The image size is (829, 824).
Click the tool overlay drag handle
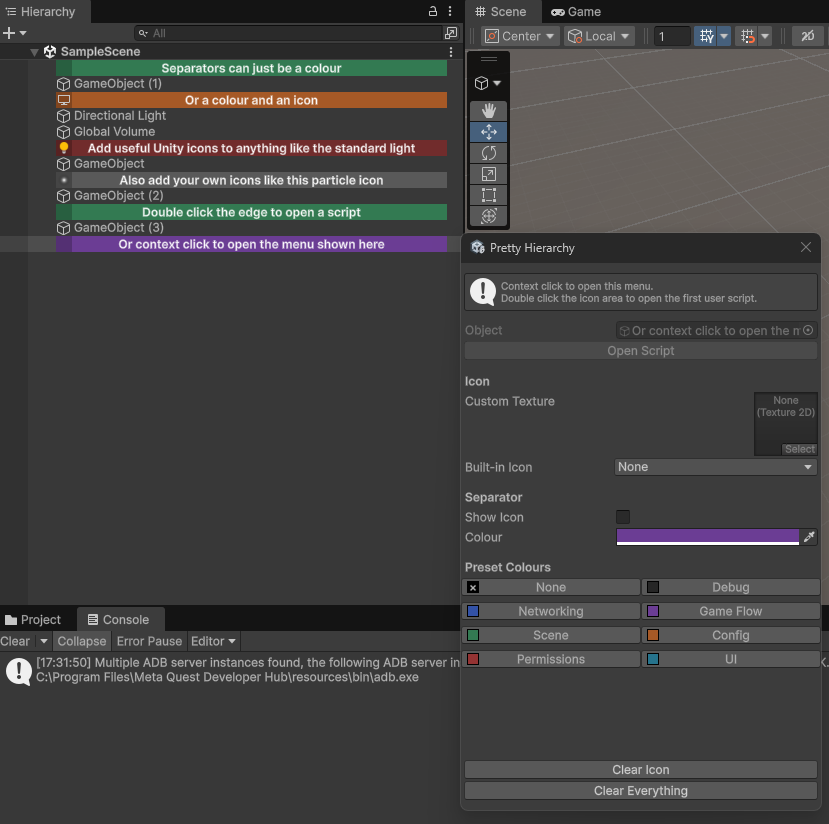coord(489,59)
